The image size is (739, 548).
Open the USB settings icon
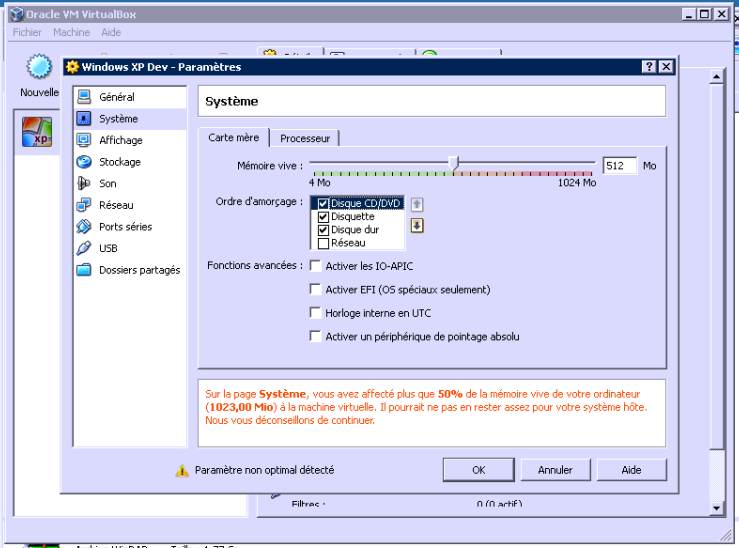84,248
